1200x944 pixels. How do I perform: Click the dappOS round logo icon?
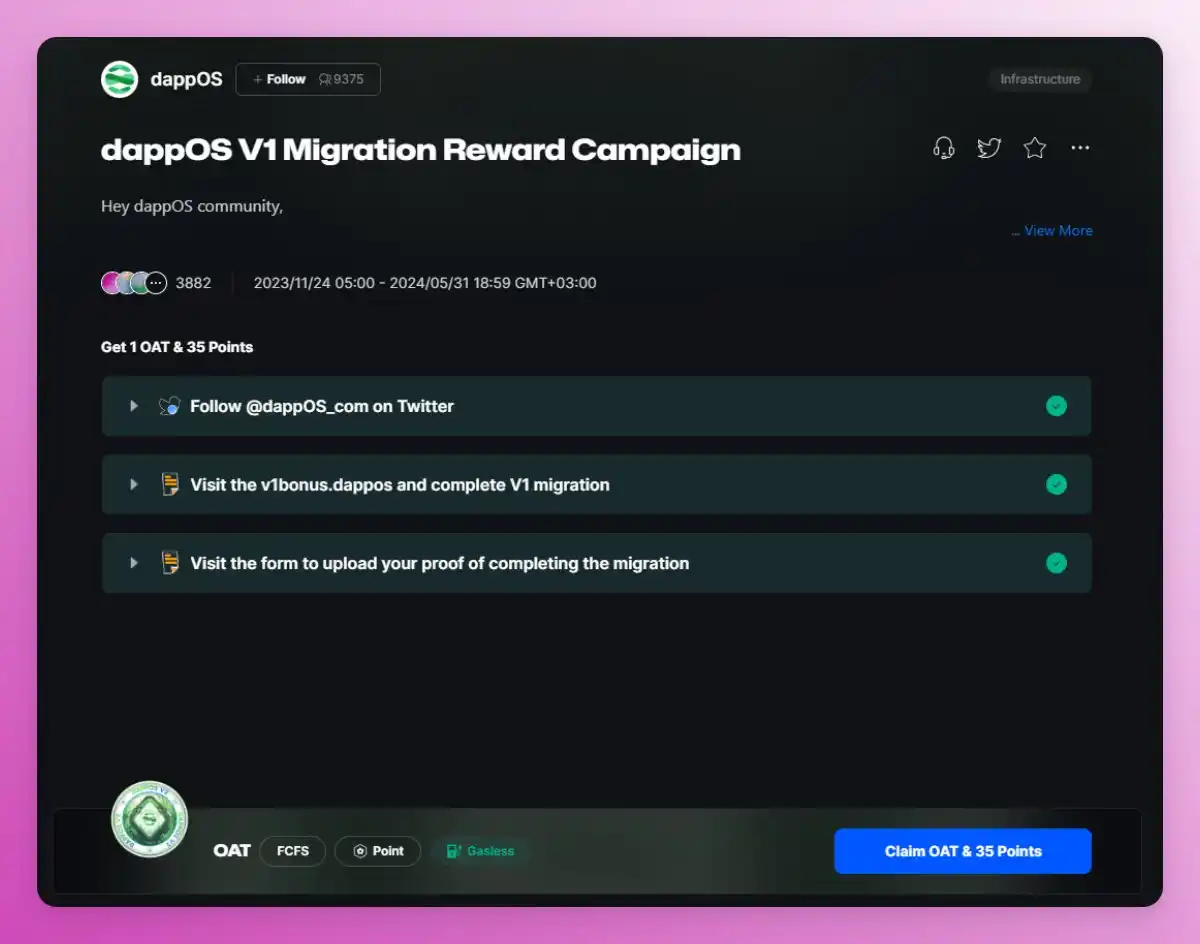click(x=119, y=79)
